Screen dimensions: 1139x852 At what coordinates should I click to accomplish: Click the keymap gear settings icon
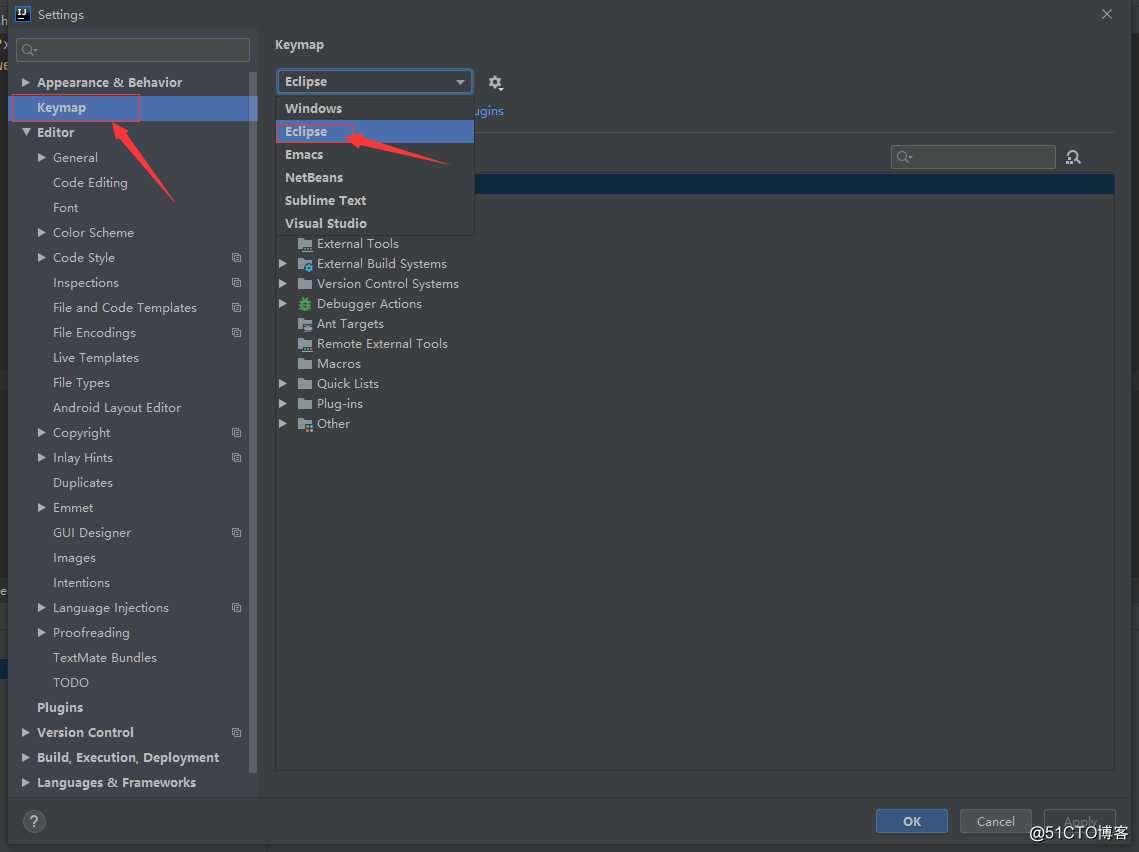[495, 83]
